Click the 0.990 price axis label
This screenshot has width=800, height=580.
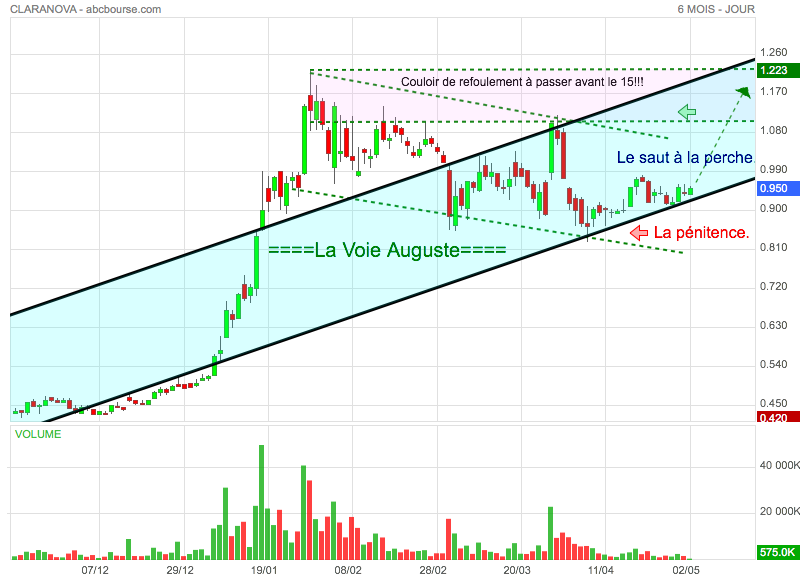click(773, 169)
